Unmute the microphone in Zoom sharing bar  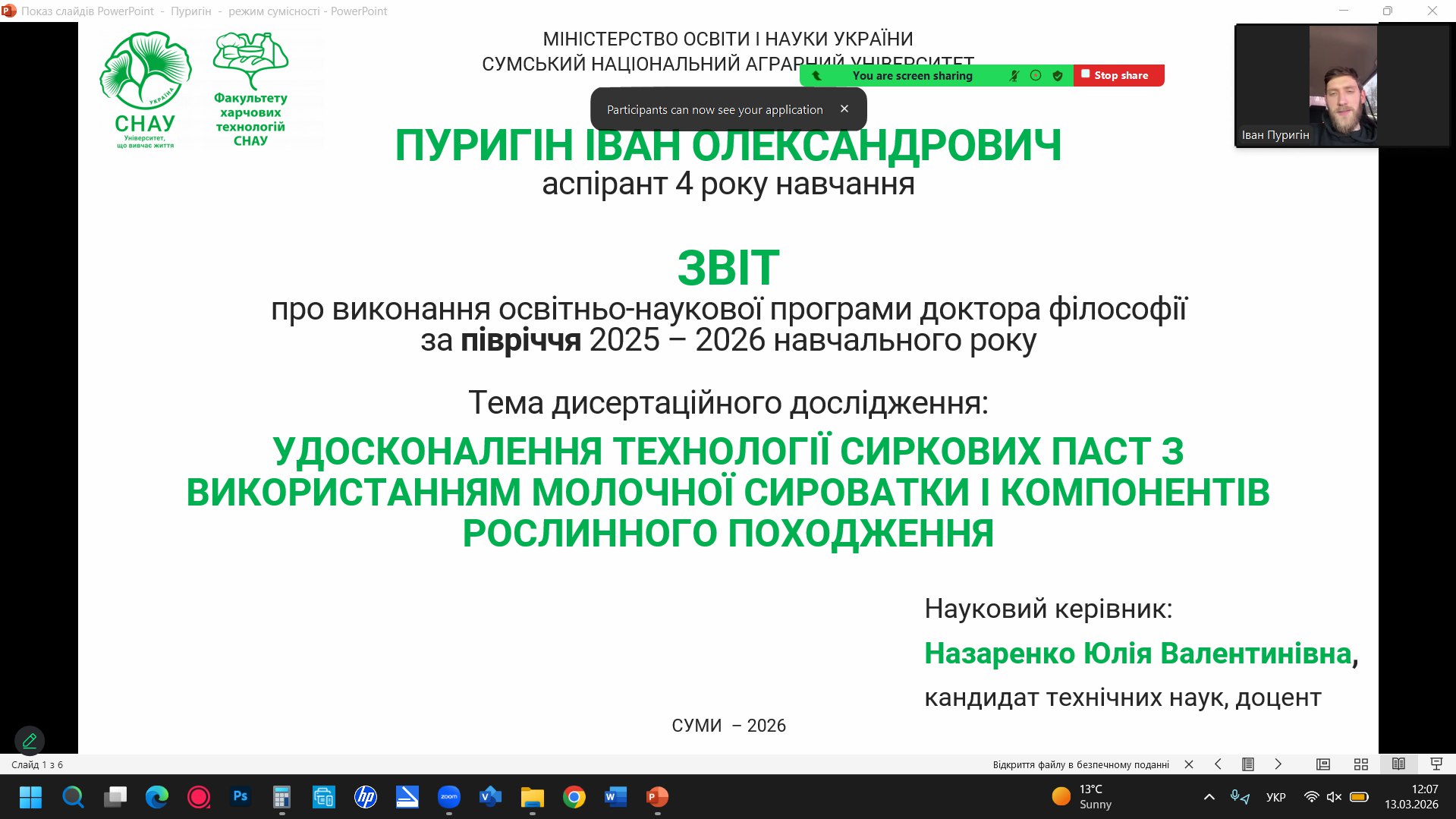(x=1014, y=76)
